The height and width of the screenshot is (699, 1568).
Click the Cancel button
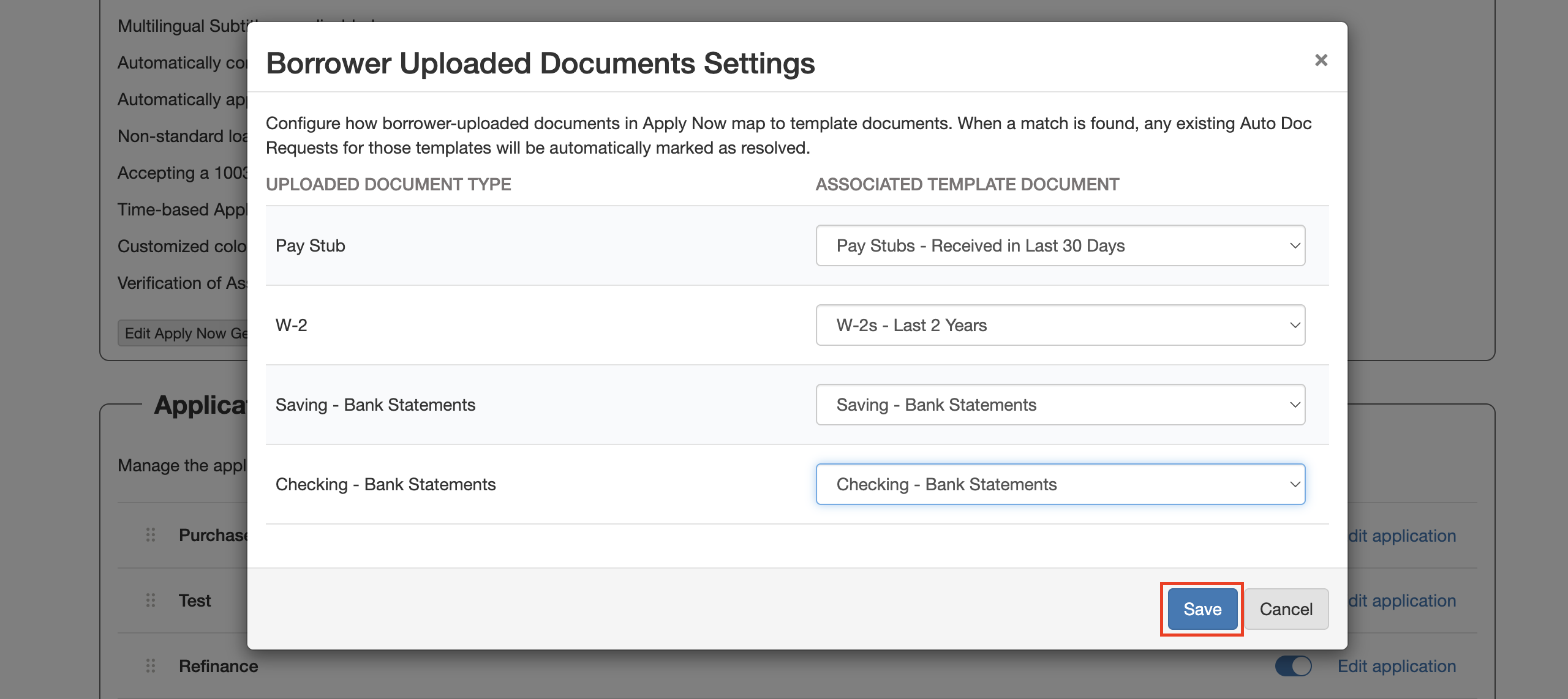point(1286,609)
